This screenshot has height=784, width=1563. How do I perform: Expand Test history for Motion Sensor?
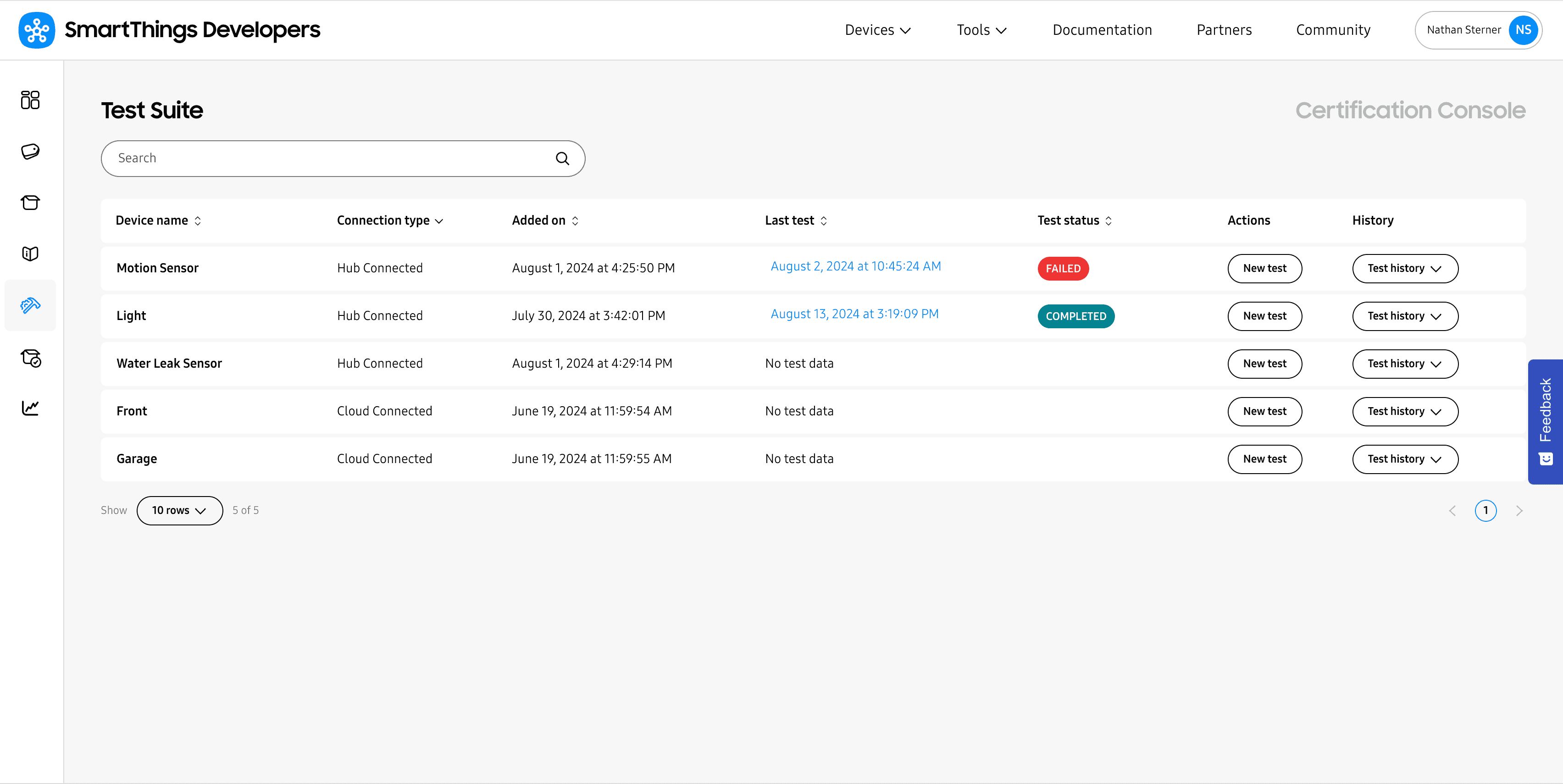(x=1405, y=269)
